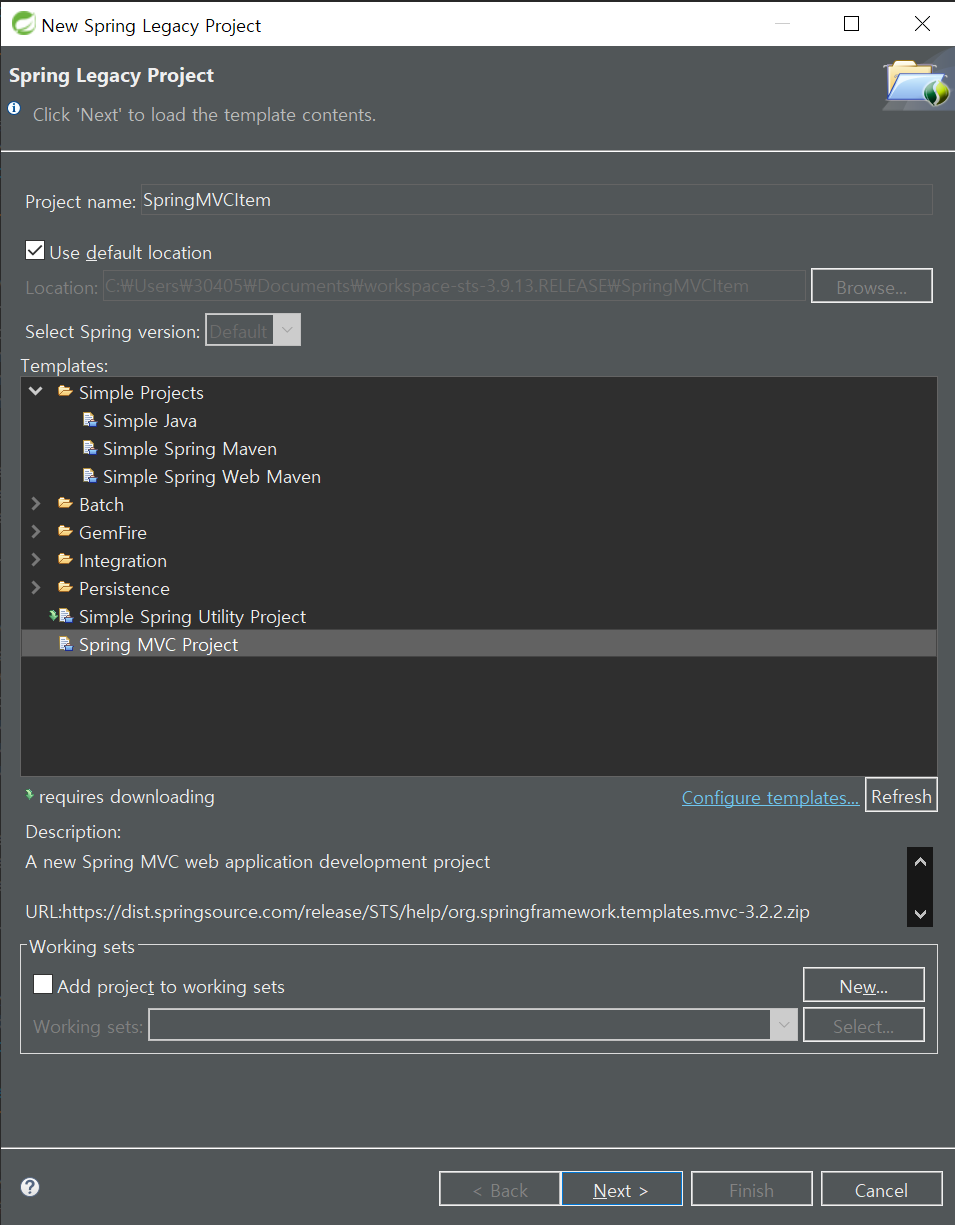This screenshot has height=1225, width=955.
Task: Select the Simple Spring Web Maven template
Action: [x=212, y=476]
